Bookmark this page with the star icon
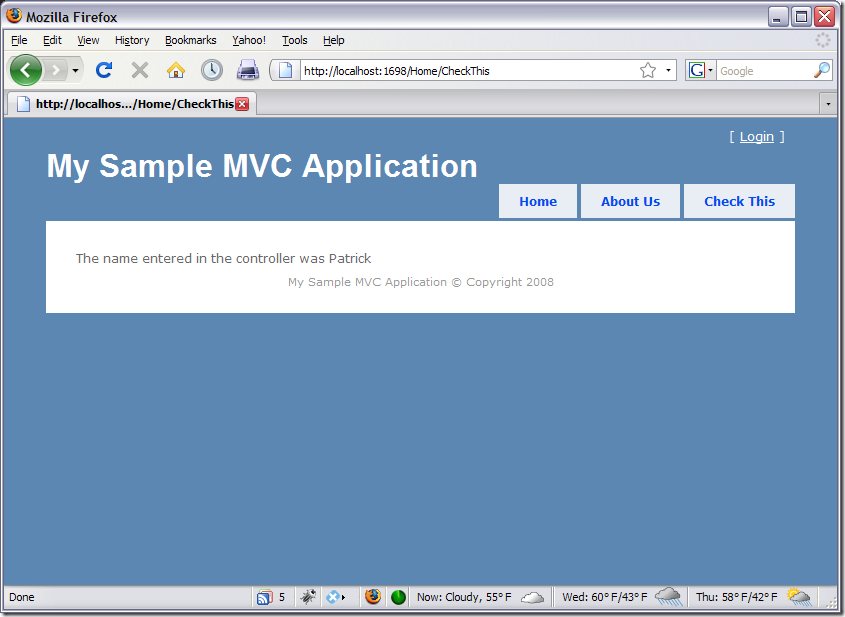This screenshot has width=845, height=617. 647,70
